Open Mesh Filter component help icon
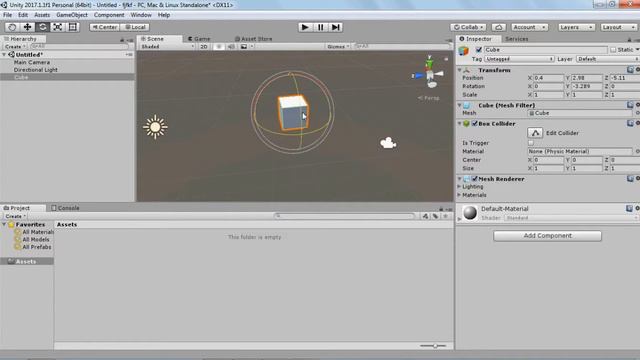 click(630, 105)
